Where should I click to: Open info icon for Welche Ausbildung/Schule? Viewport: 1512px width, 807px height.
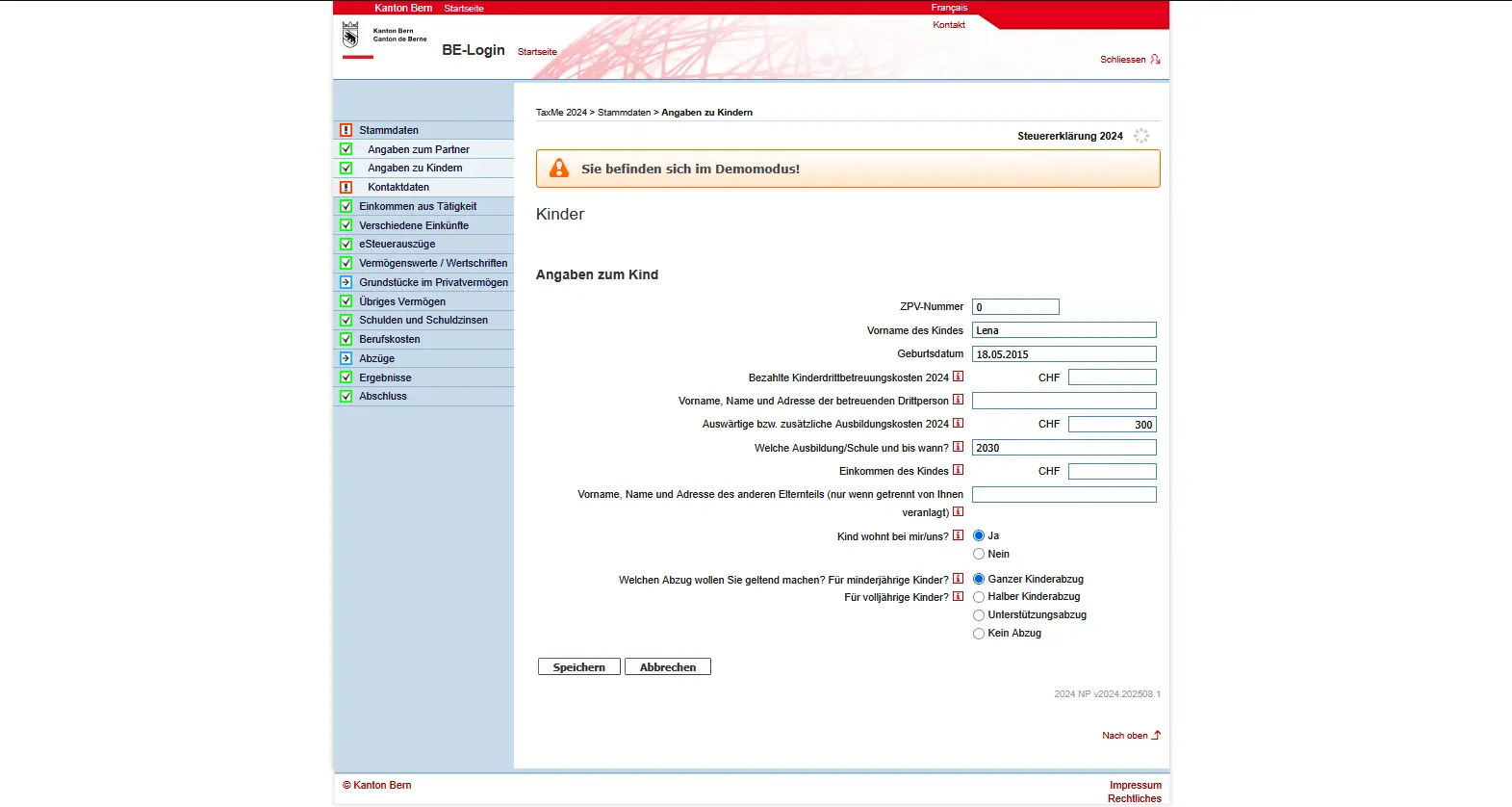(x=958, y=447)
